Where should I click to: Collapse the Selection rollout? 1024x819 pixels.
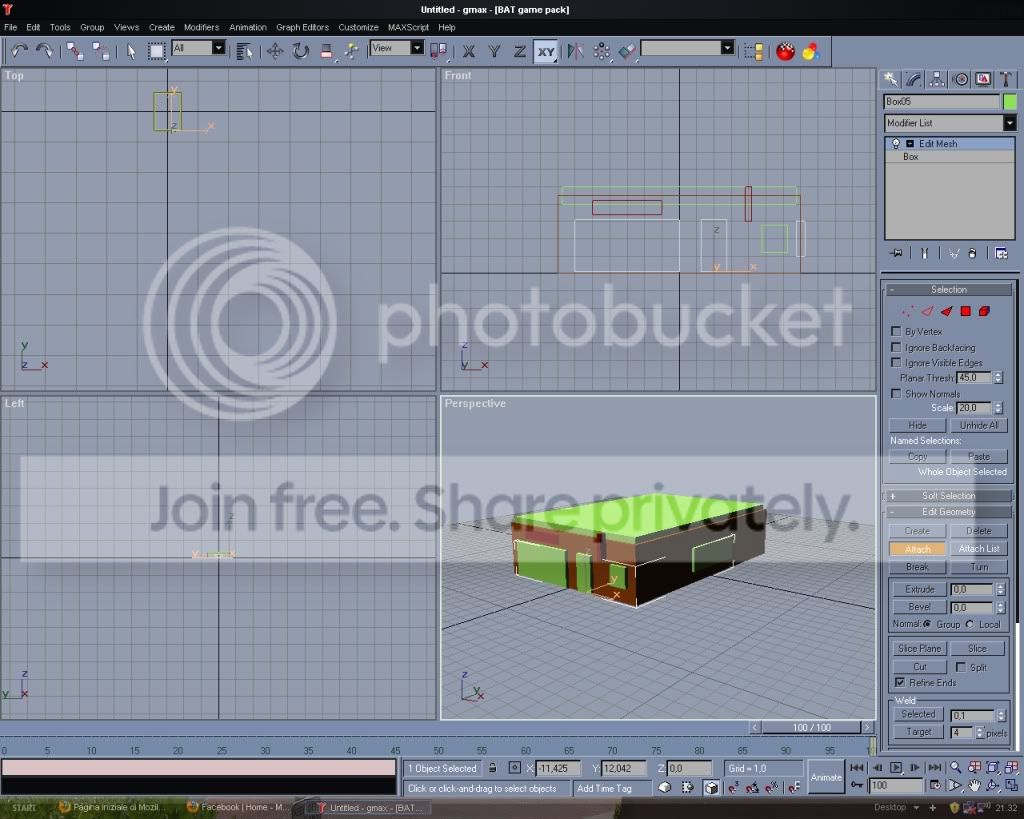(948, 289)
